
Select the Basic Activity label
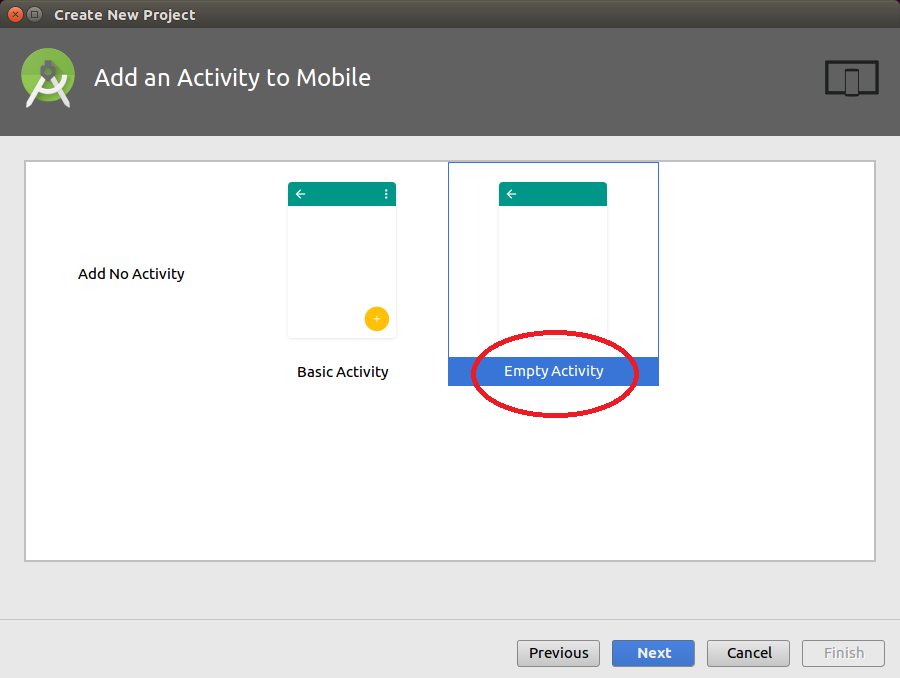pos(343,372)
